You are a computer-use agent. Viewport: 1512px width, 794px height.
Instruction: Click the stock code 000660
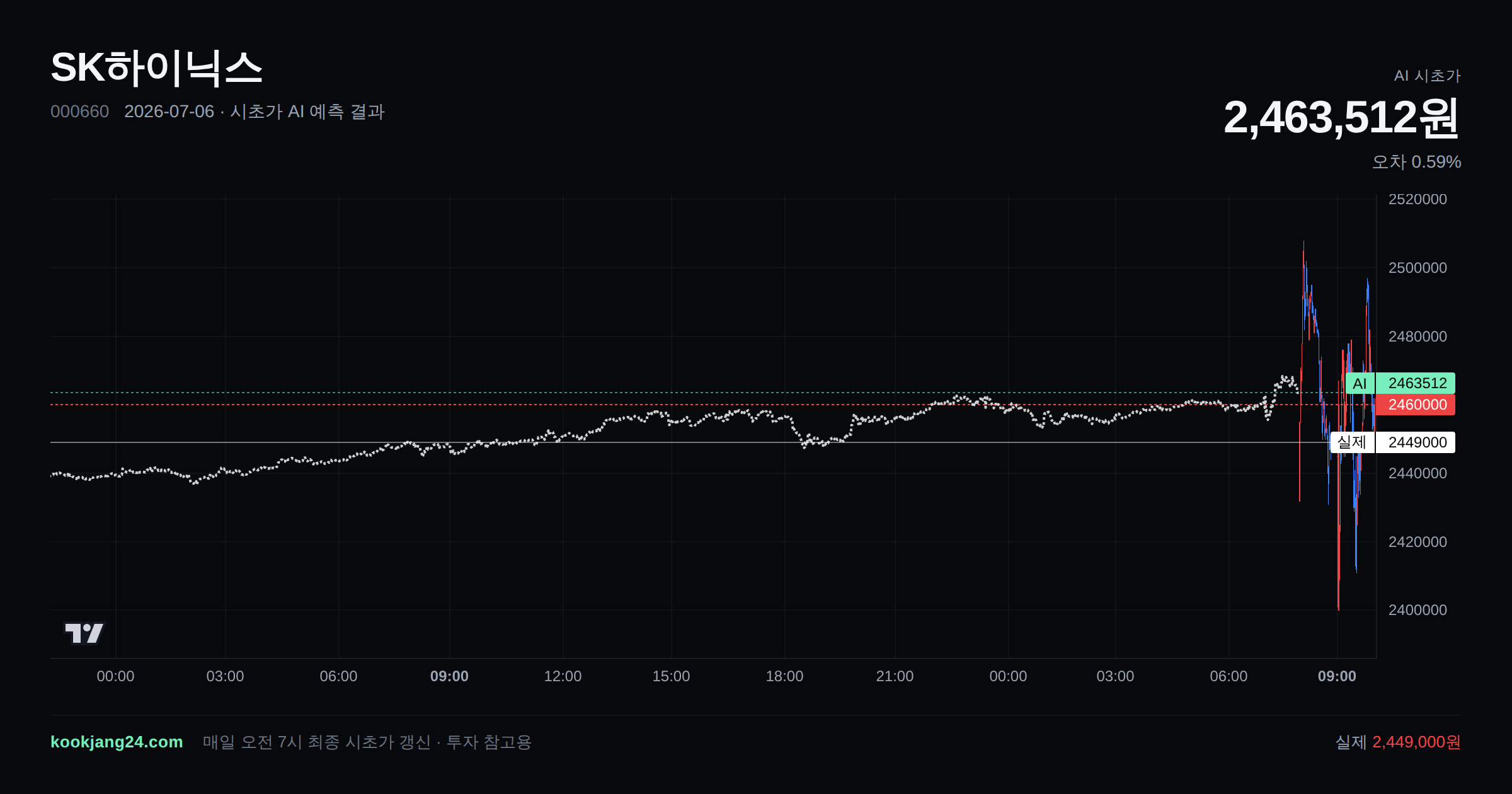point(79,112)
